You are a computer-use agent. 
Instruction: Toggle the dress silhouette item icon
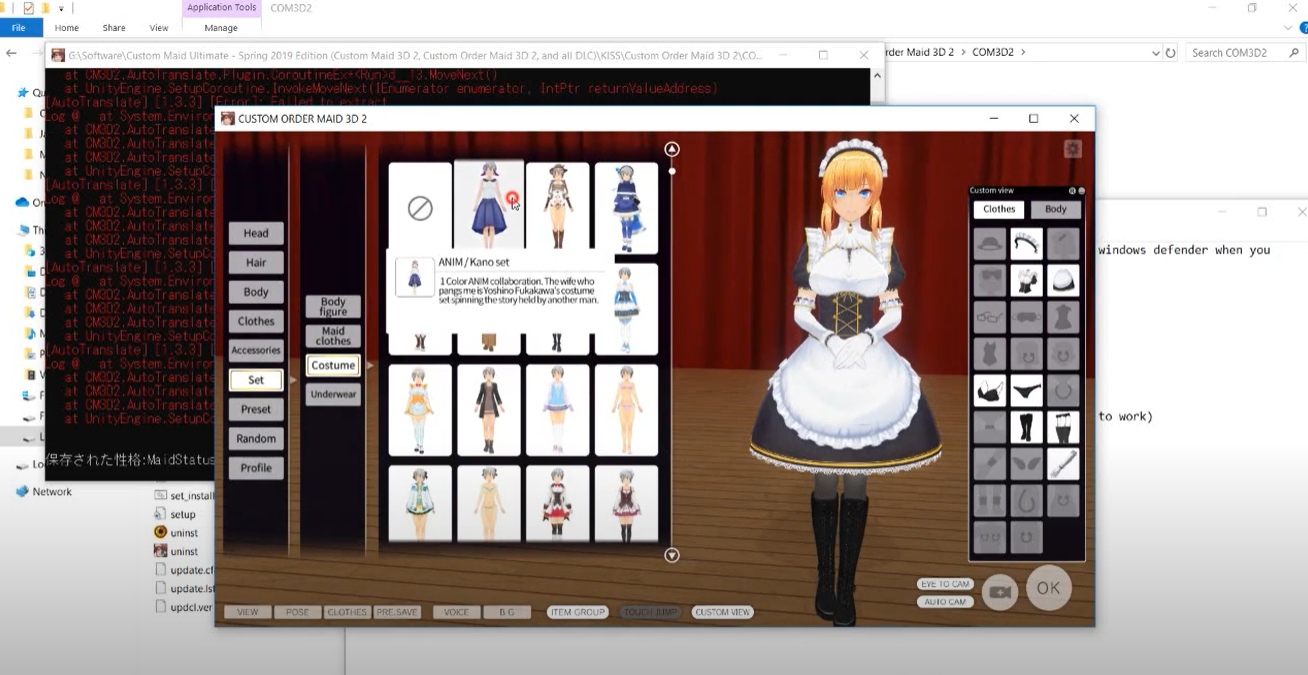point(1064,318)
